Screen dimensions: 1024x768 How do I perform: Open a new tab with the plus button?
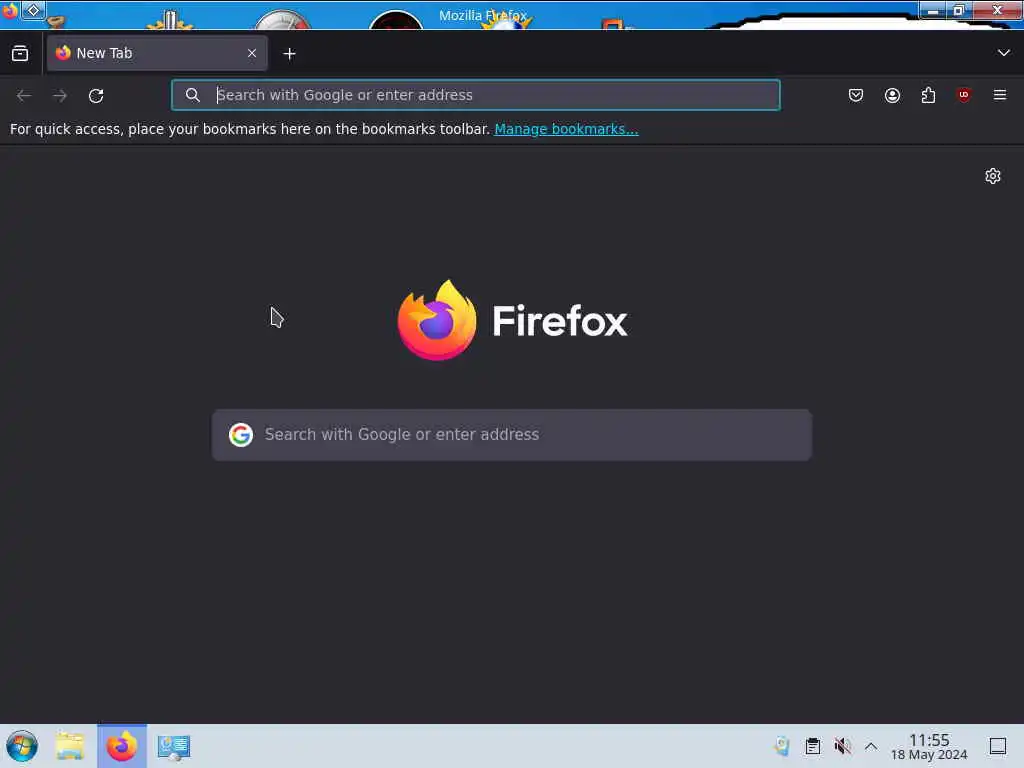289,54
